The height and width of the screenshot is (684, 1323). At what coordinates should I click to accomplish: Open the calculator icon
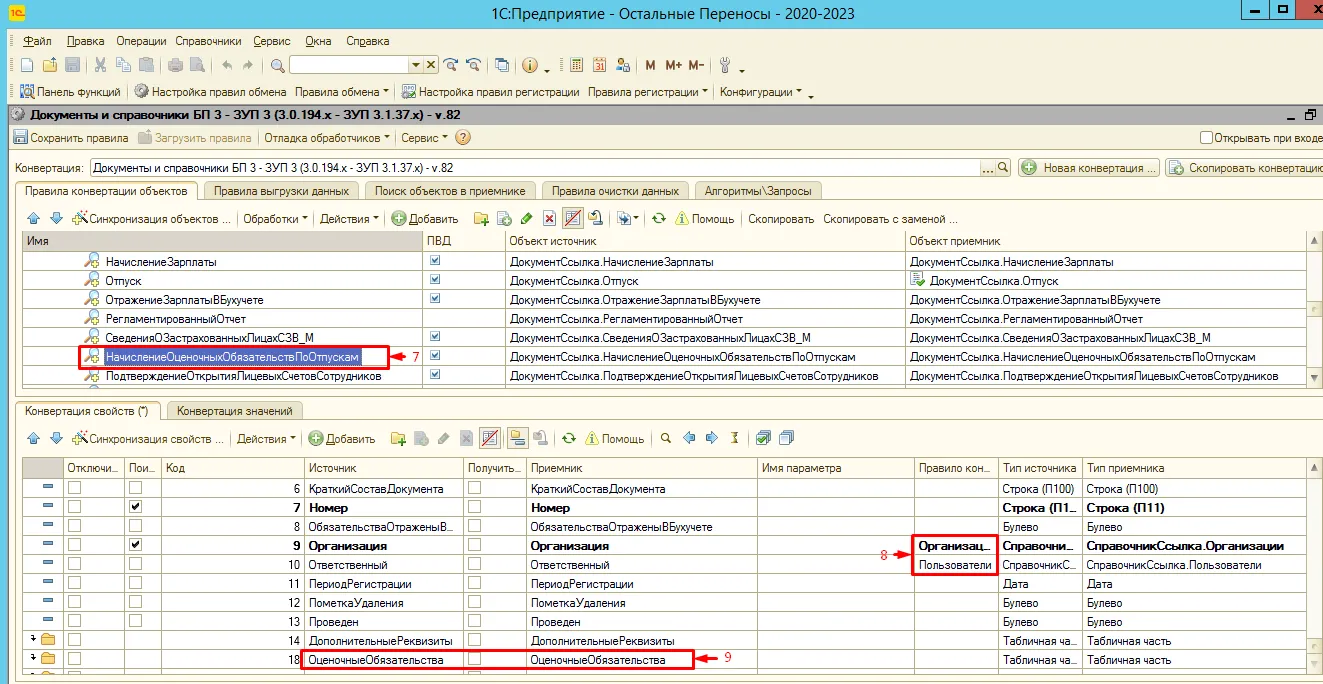pos(577,65)
